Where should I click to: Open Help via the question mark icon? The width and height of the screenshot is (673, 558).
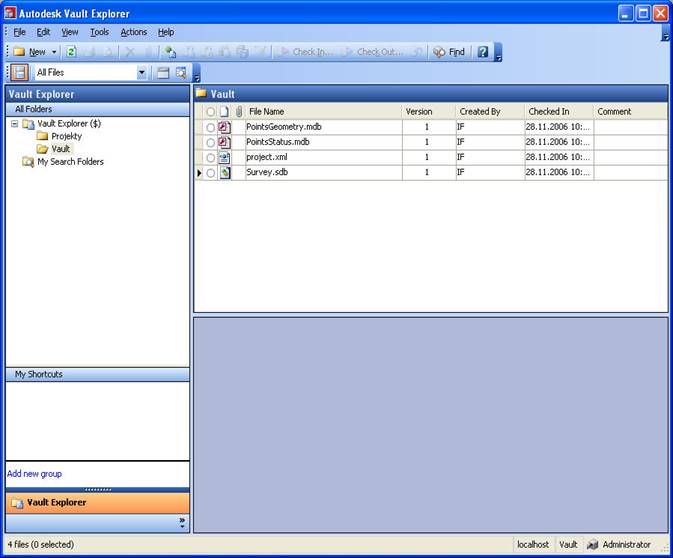pos(483,52)
